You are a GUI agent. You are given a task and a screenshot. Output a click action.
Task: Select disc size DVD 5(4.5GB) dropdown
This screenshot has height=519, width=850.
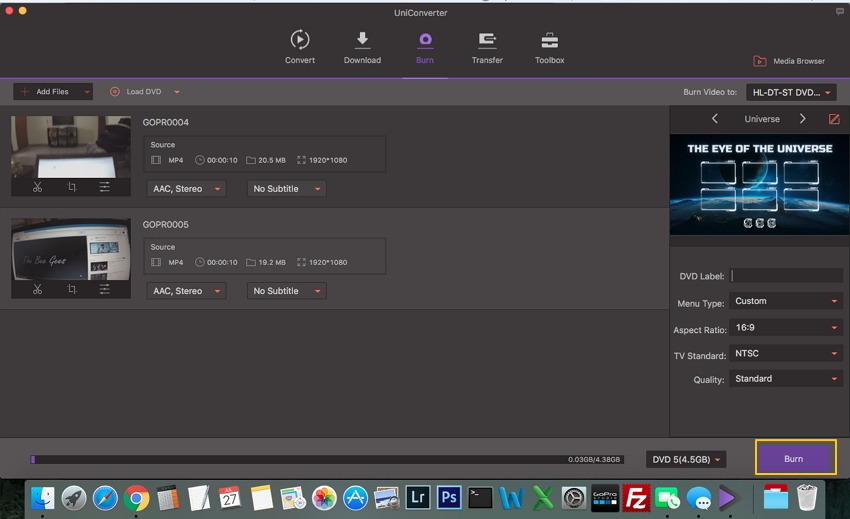point(686,459)
